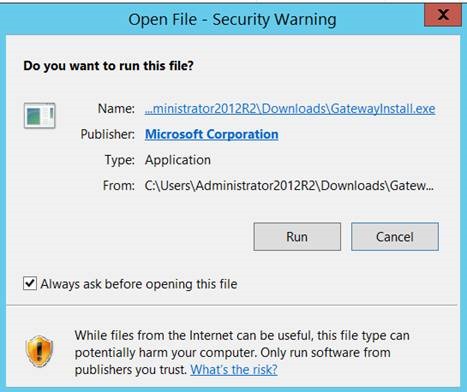
Task: Click the Open File - Security Warning title bar
Action: tap(232, 19)
